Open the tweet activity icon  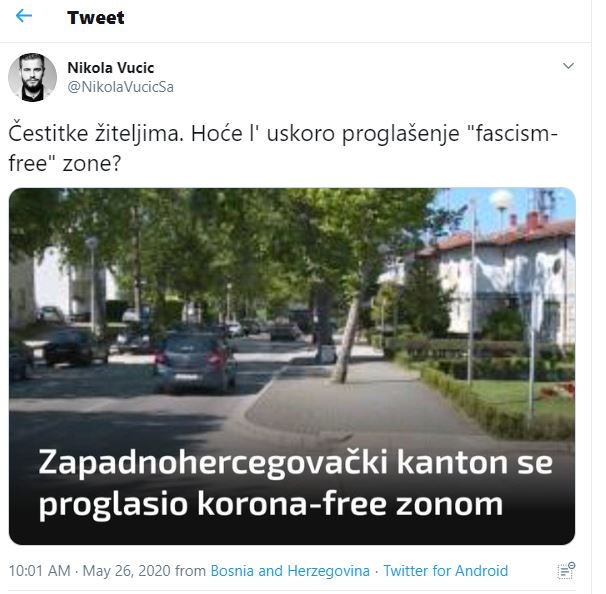click(x=566, y=571)
